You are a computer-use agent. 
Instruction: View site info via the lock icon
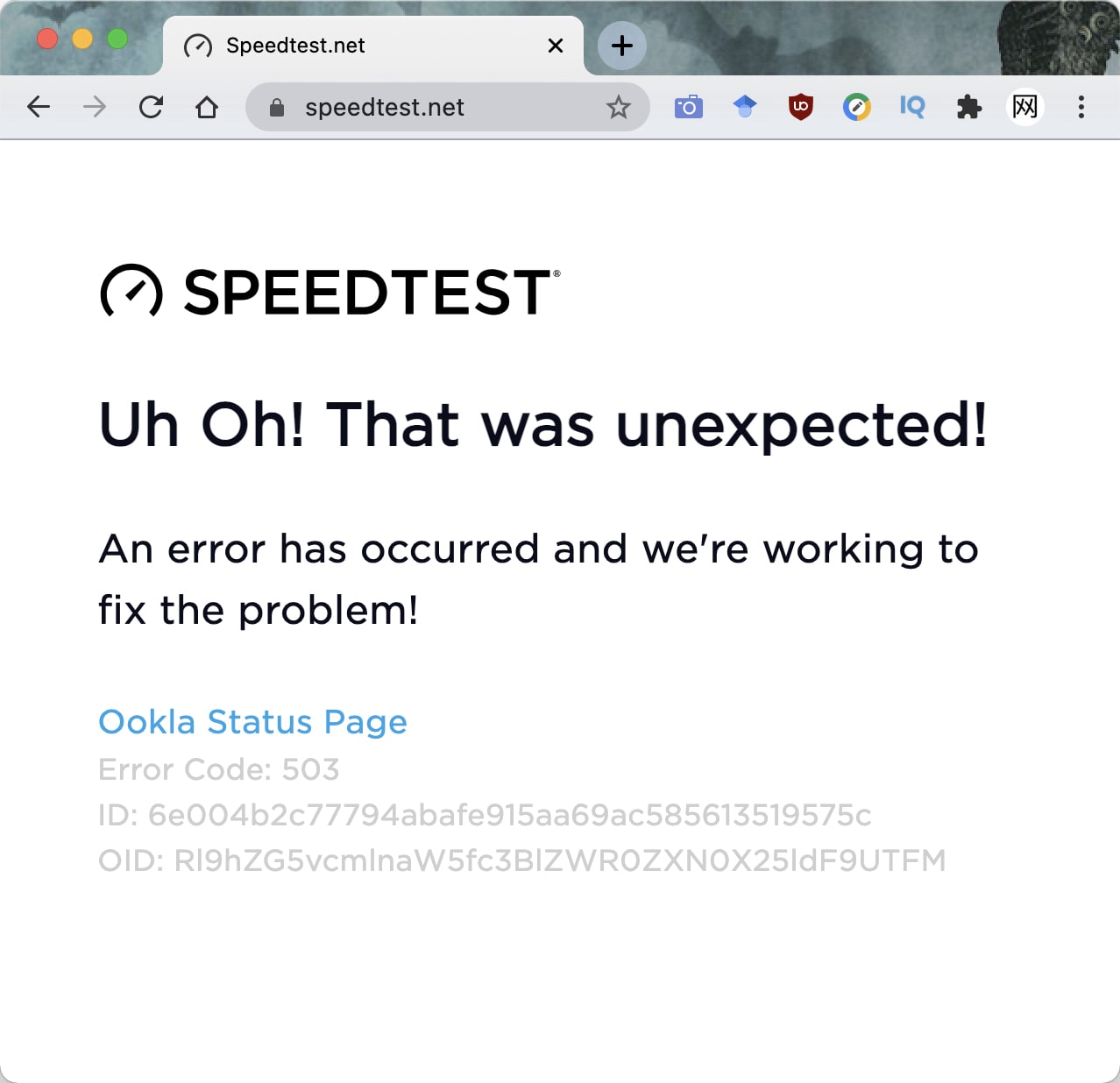coord(277,107)
